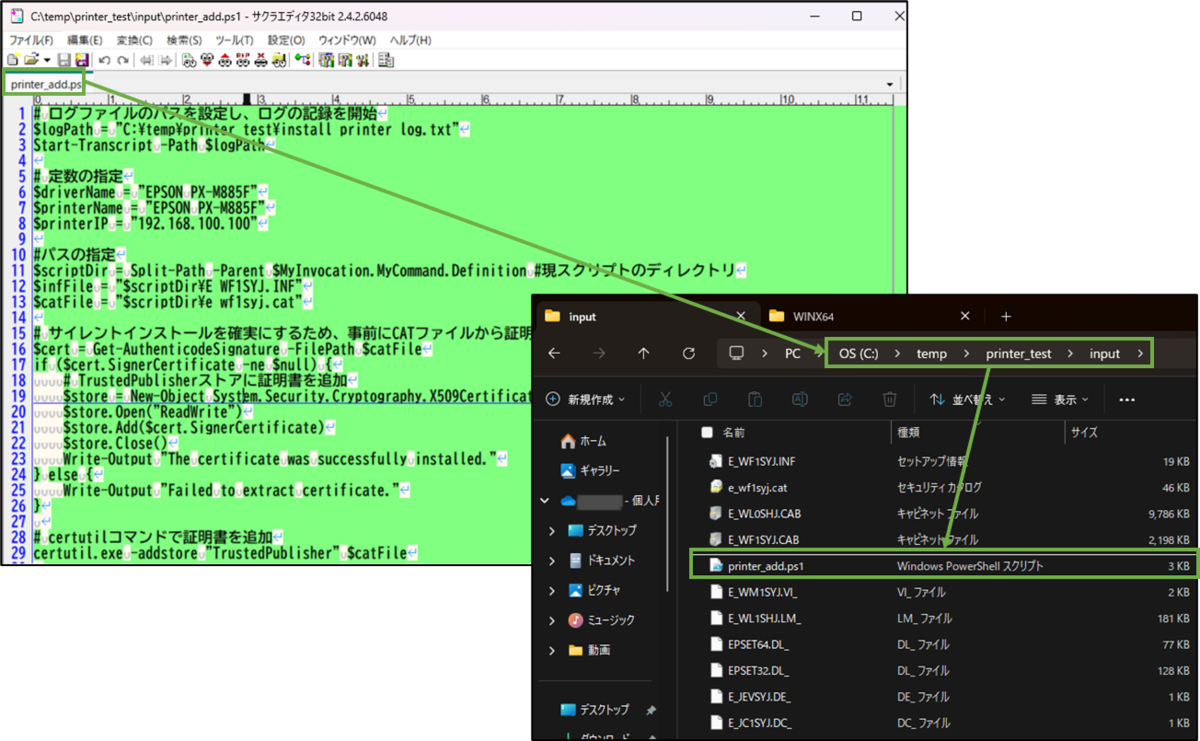1200x741 pixels.
Task: Open the 編集(E) menu
Action: tap(84, 40)
